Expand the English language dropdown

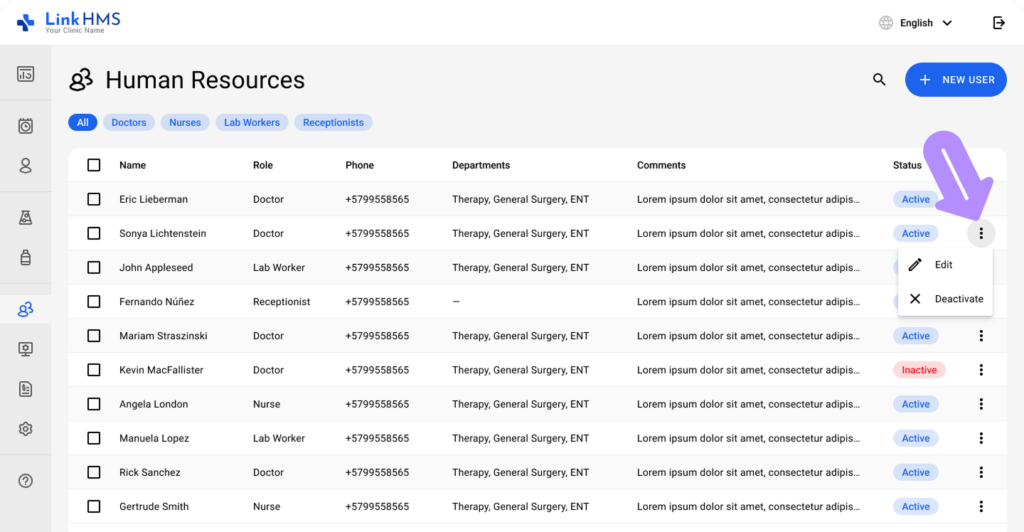coord(926,23)
